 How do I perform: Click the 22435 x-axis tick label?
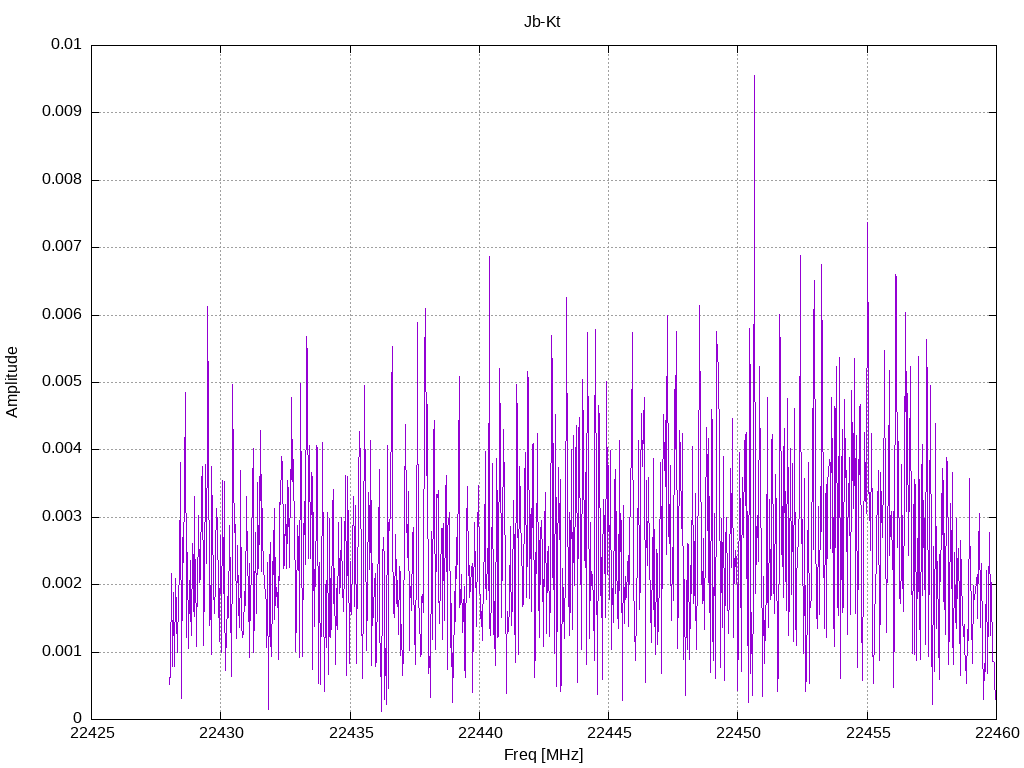pos(350,735)
